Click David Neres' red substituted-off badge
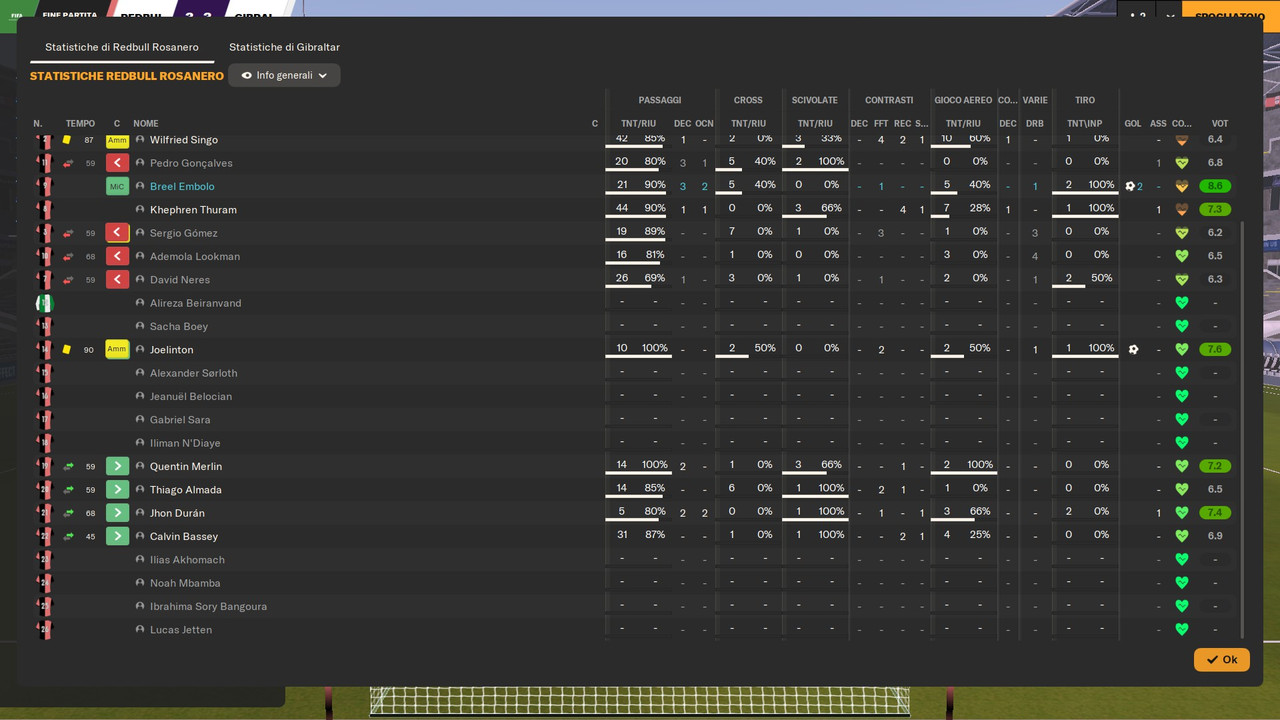Image resolution: width=1280 pixels, height=720 pixels. [117, 280]
